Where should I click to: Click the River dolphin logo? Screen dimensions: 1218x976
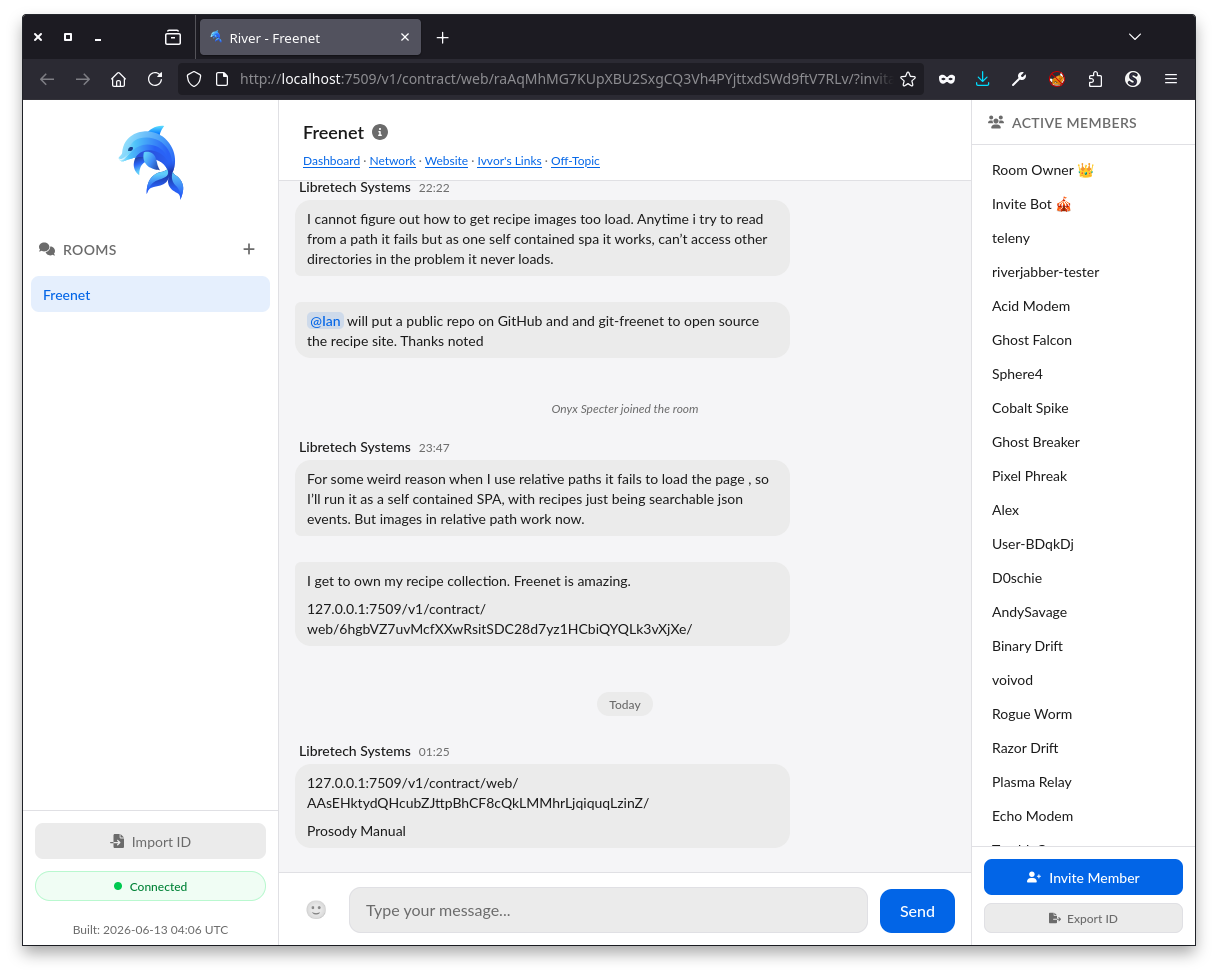tap(151, 162)
